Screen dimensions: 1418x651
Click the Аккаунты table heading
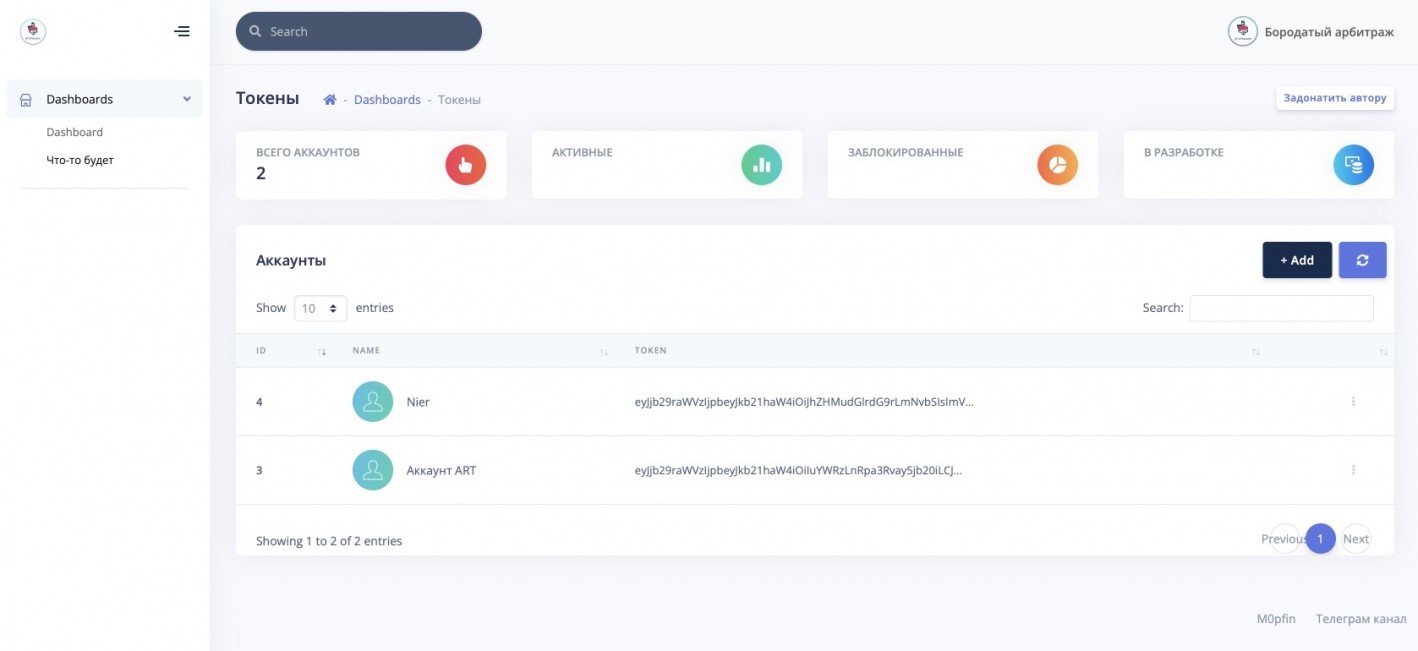click(291, 261)
